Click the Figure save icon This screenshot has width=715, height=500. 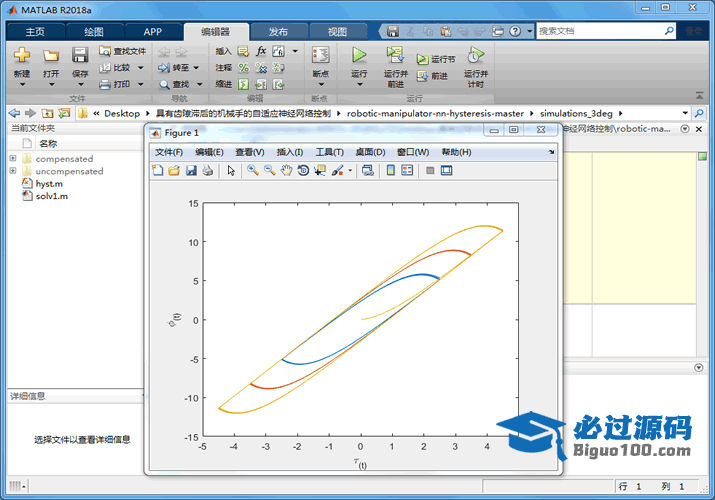click(x=191, y=170)
